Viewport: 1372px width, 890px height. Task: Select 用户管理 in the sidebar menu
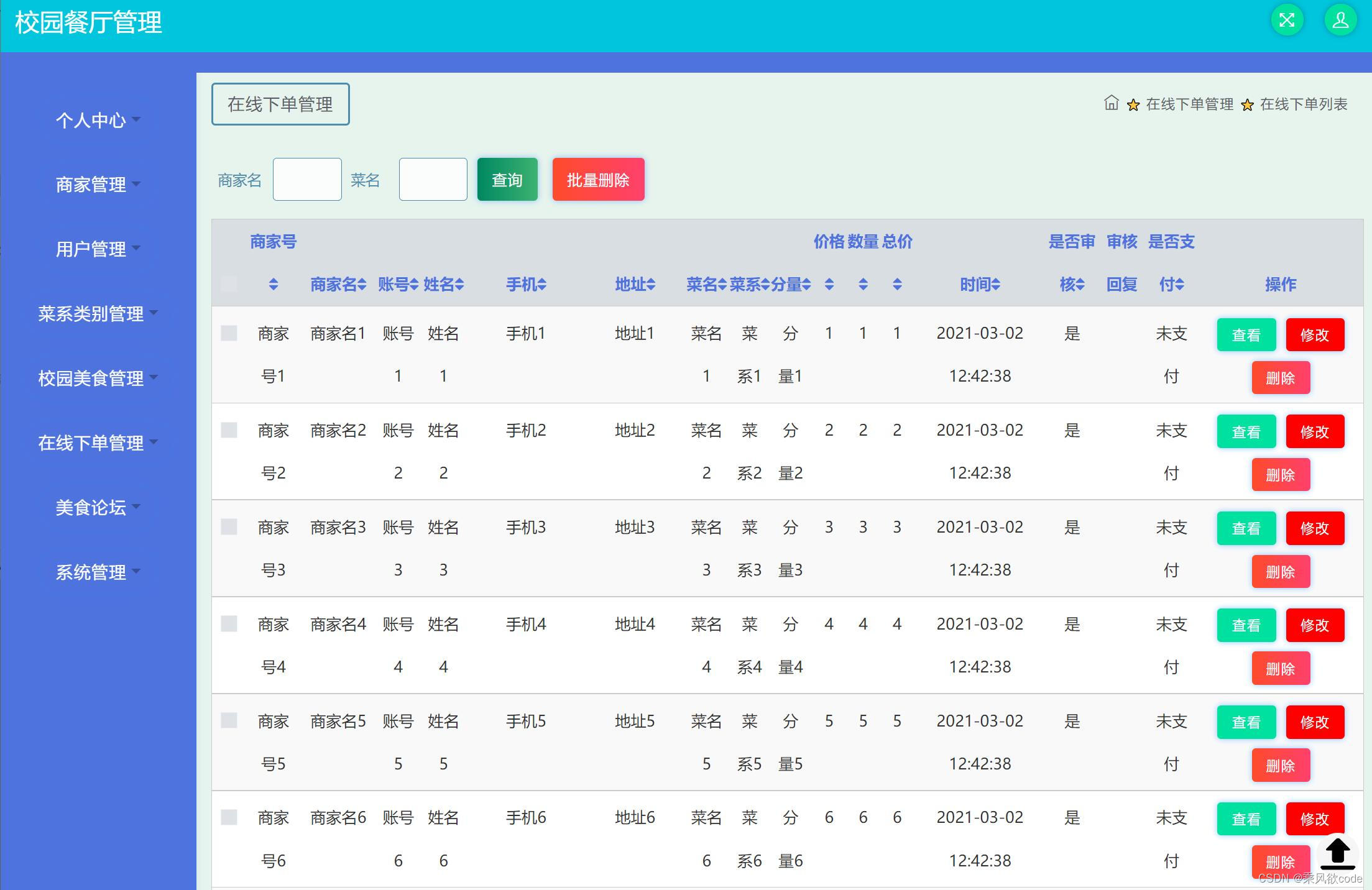pyautogui.click(x=92, y=249)
